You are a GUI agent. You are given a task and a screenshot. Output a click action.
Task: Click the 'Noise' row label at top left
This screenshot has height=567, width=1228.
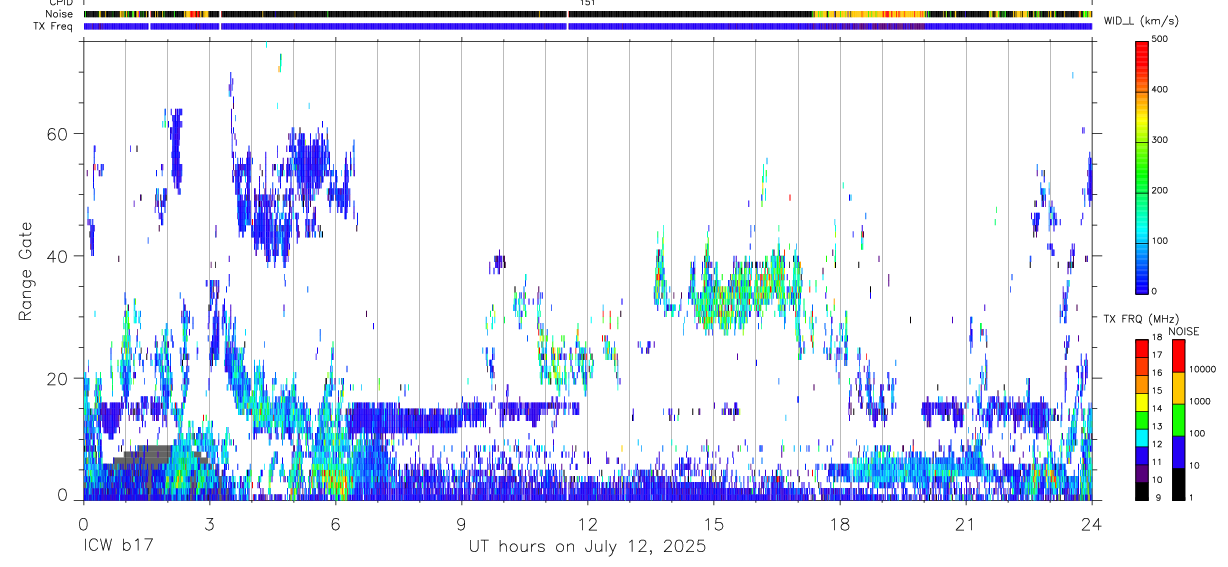tap(61, 14)
